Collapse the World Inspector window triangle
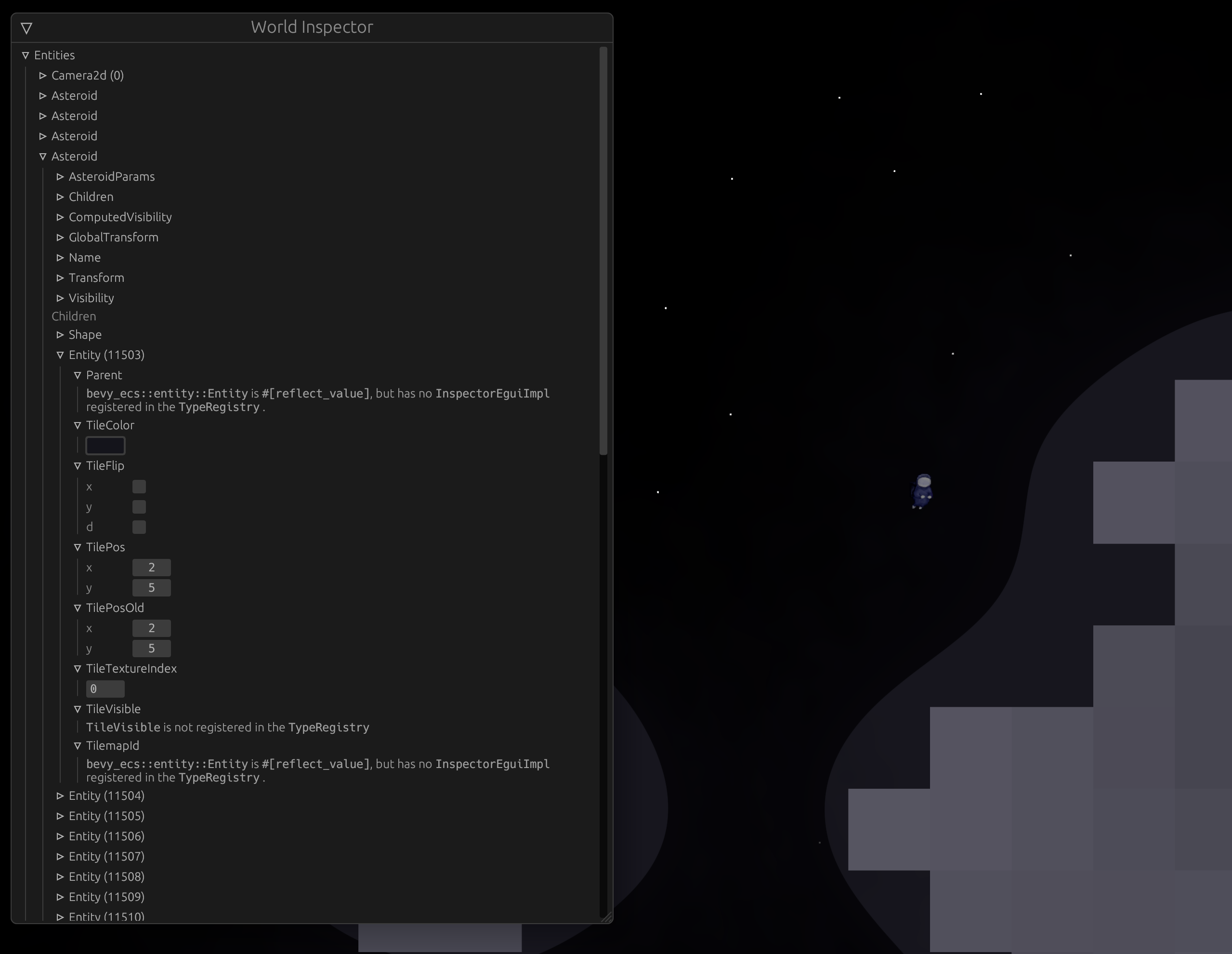1232x954 pixels. (26, 27)
